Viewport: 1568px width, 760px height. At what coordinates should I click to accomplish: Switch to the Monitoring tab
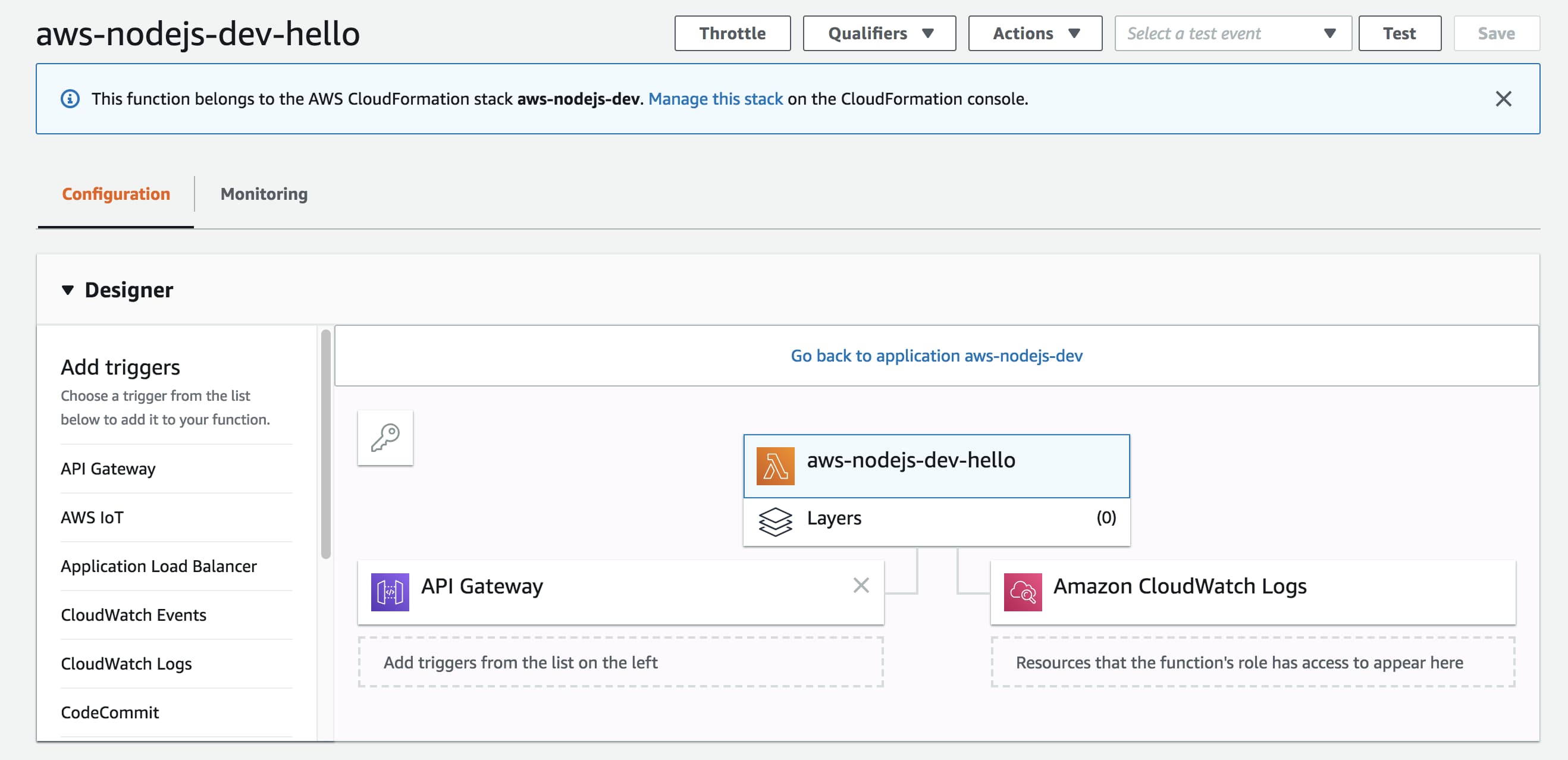[x=264, y=193]
